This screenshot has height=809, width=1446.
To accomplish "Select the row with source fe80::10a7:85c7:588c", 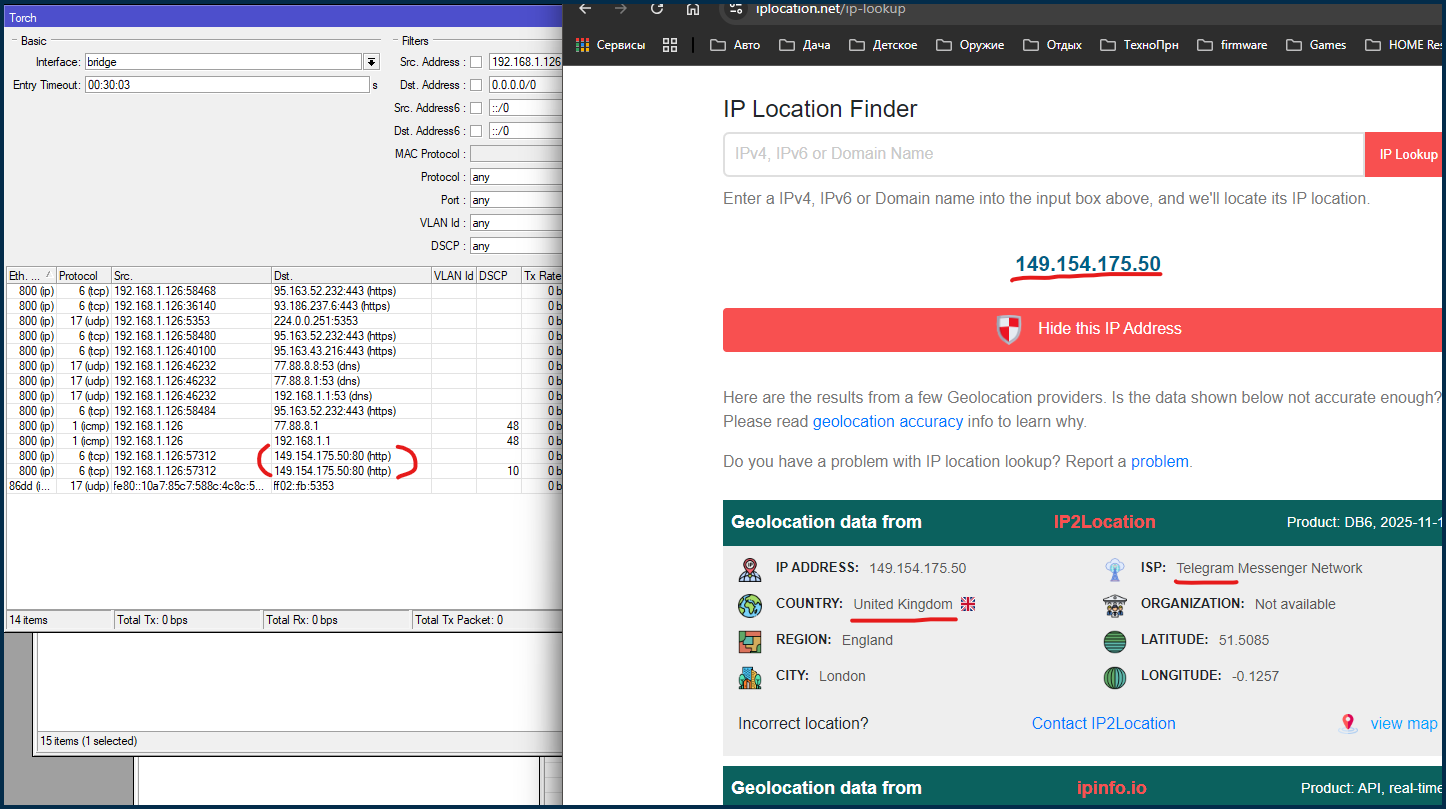I will tap(285, 486).
